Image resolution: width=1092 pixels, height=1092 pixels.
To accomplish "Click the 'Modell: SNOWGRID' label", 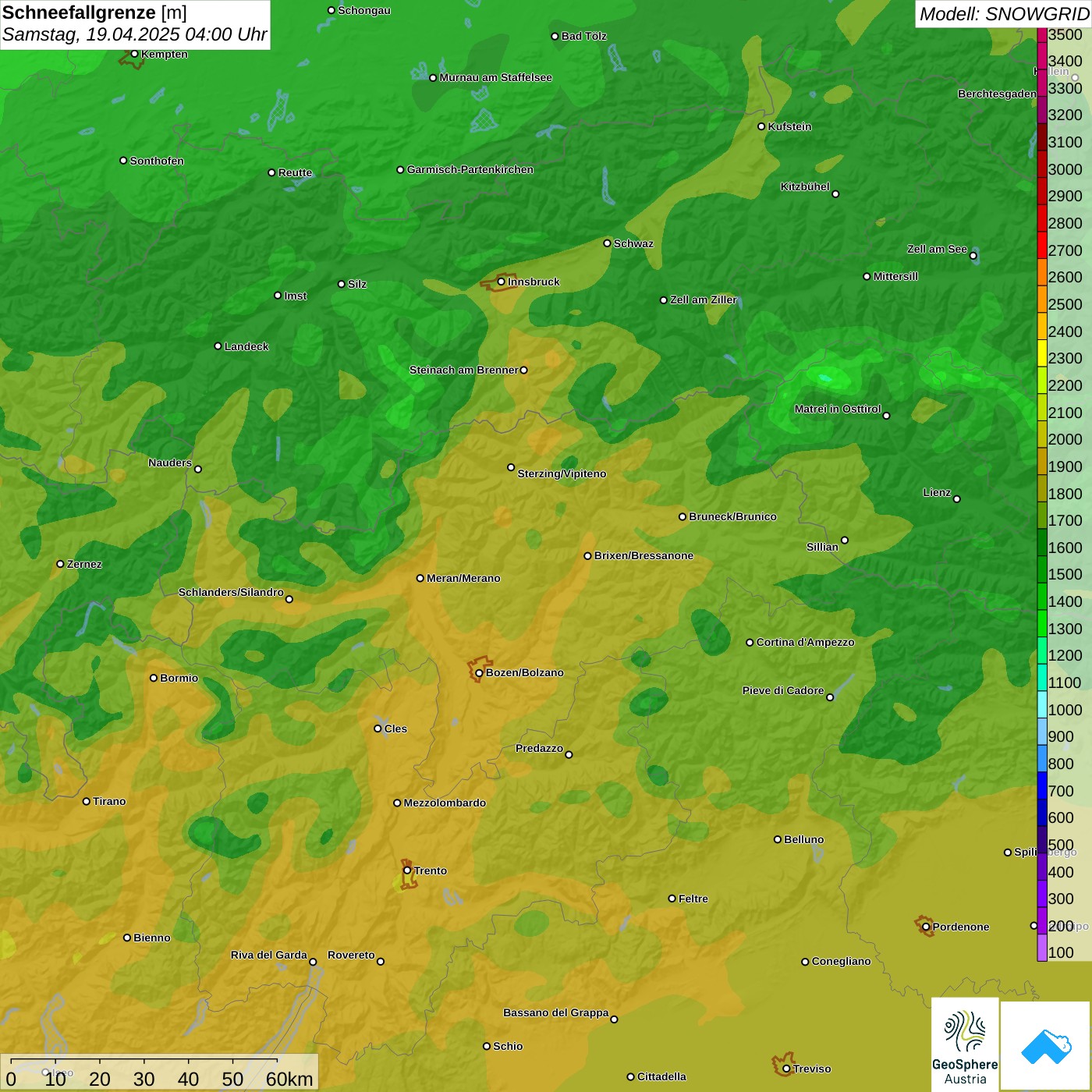I will tap(1004, 14).
